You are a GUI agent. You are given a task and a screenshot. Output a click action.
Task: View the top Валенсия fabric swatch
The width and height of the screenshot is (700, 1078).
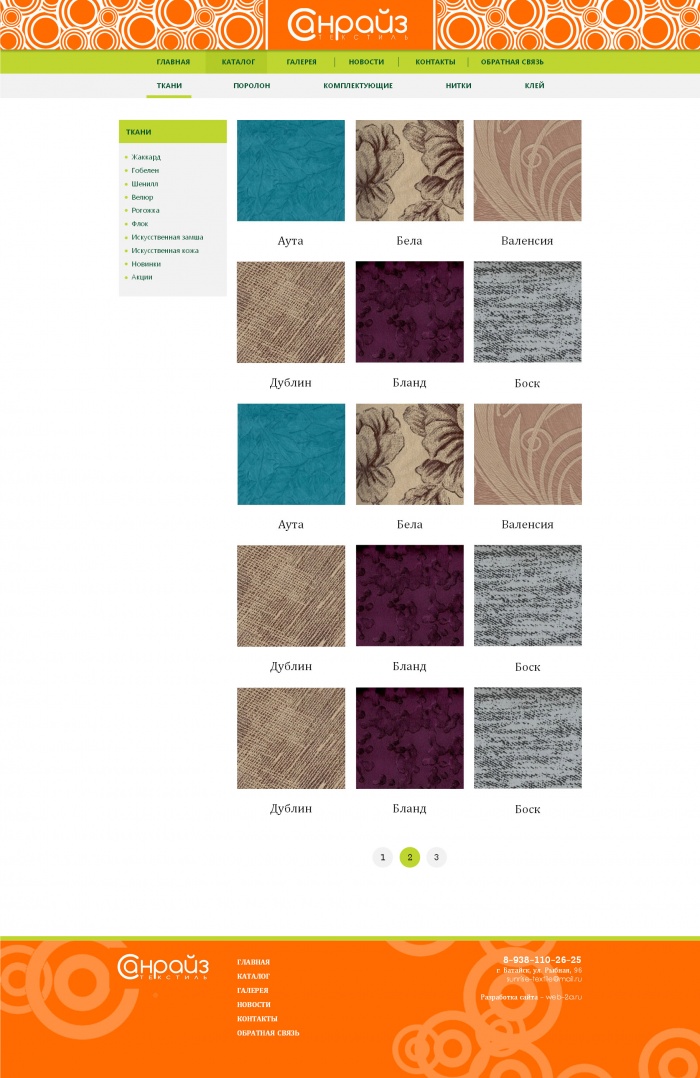click(527, 170)
